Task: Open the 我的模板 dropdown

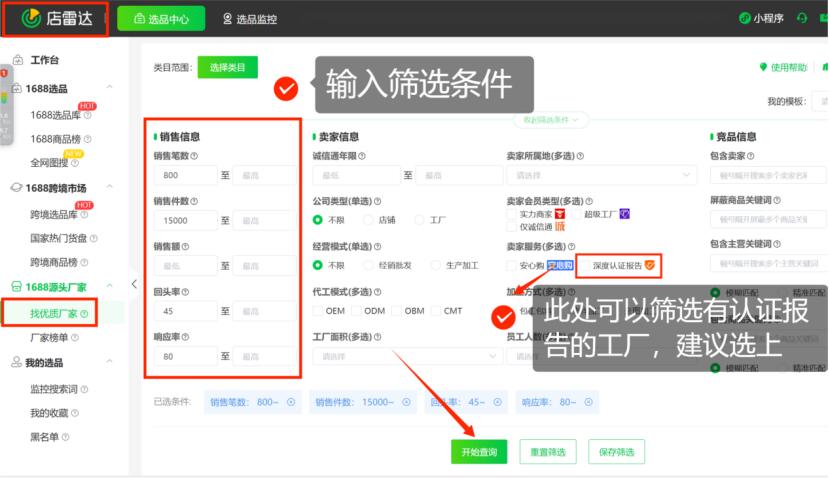Action: click(821, 101)
